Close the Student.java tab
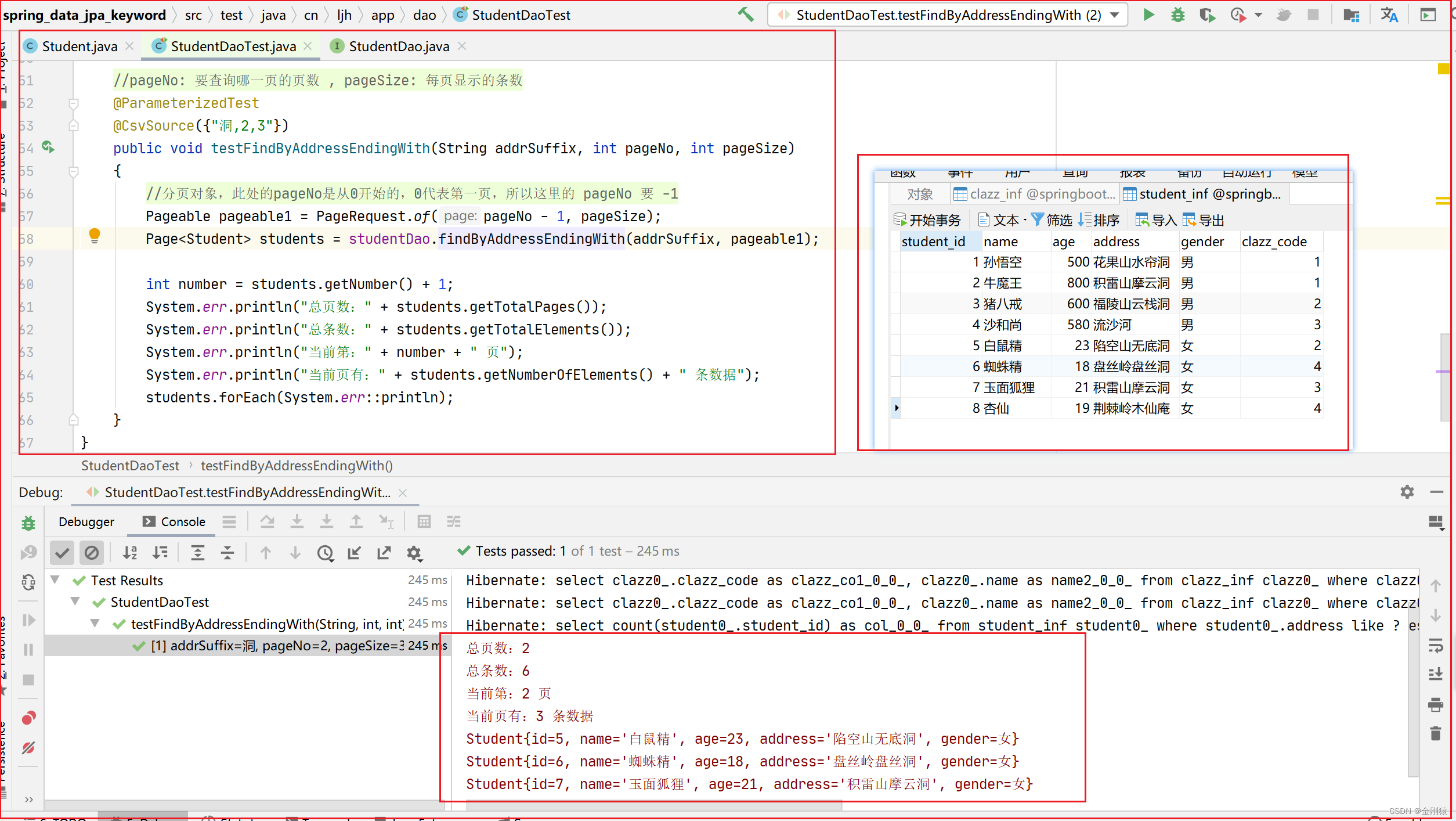1456x821 pixels. [129, 46]
